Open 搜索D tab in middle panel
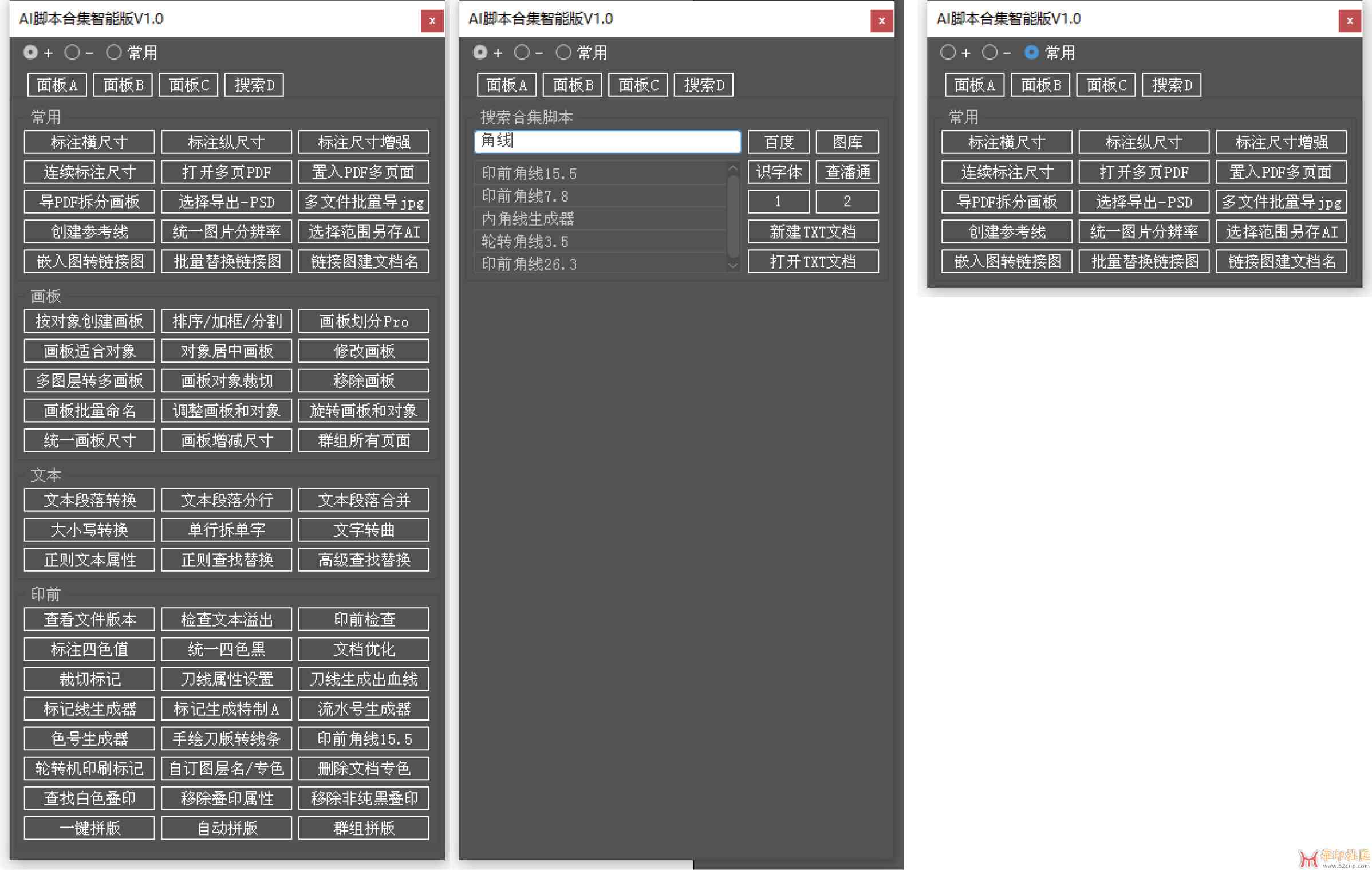The height and width of the screenshot is (870, 1372). [701, 85]
